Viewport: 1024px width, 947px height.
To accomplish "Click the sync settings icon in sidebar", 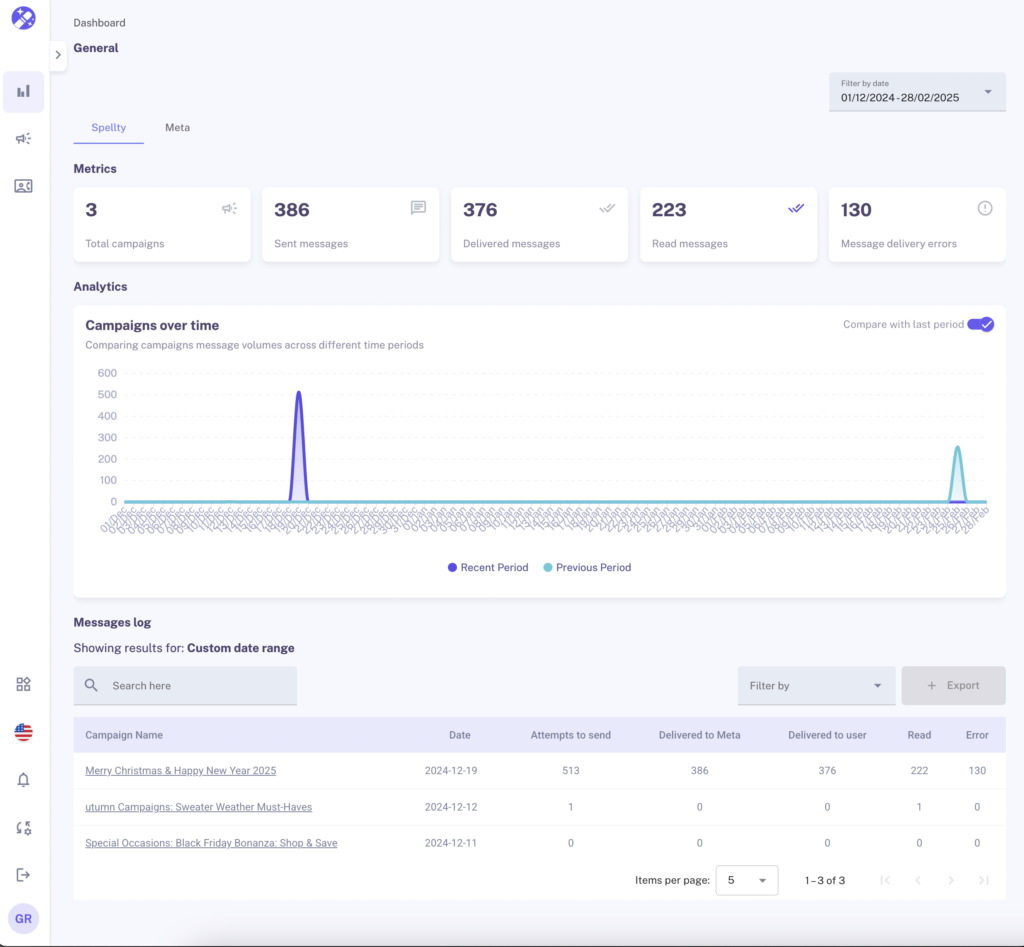I will pos(23,828).
